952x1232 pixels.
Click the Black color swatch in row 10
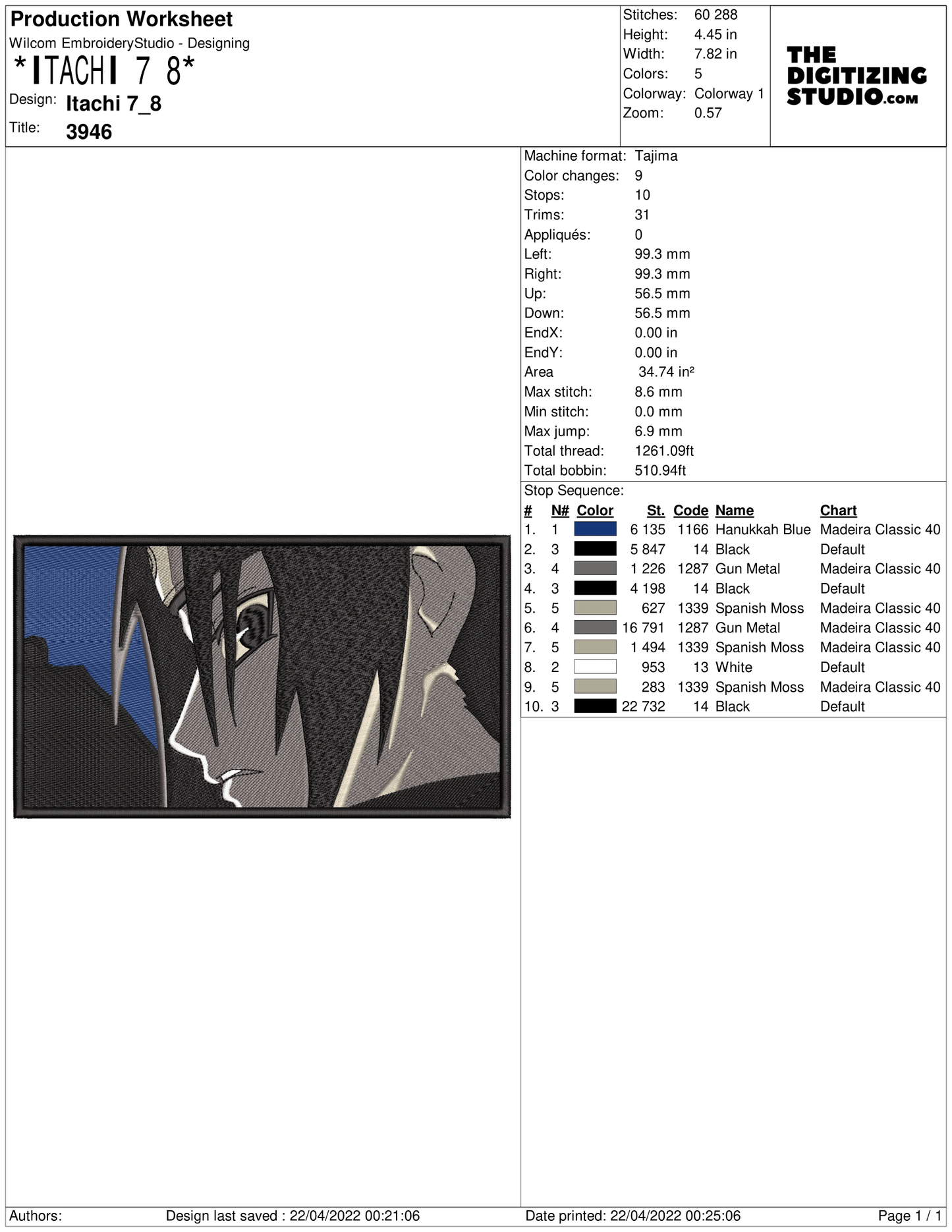tap(595, 706)
